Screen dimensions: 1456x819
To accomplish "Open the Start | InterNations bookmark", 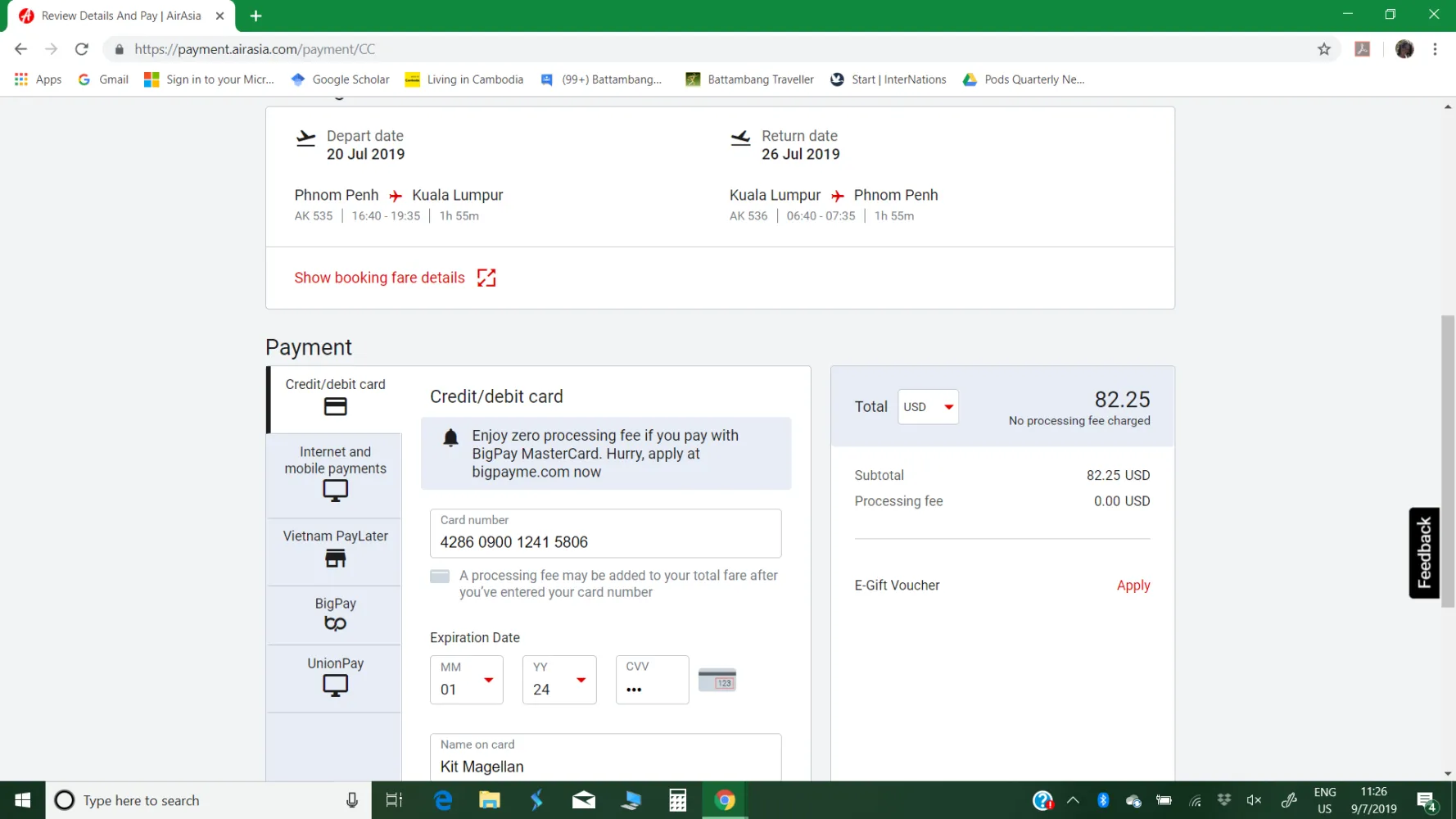I will [888, 79].
